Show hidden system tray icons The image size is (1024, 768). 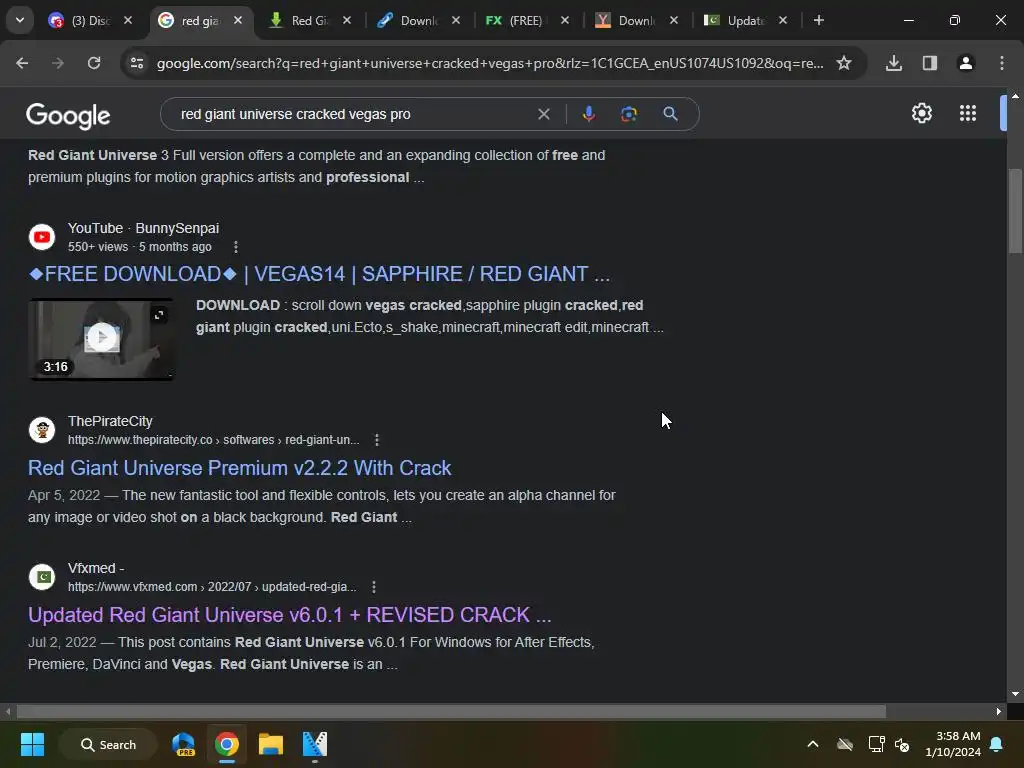[x=813, y=744]
